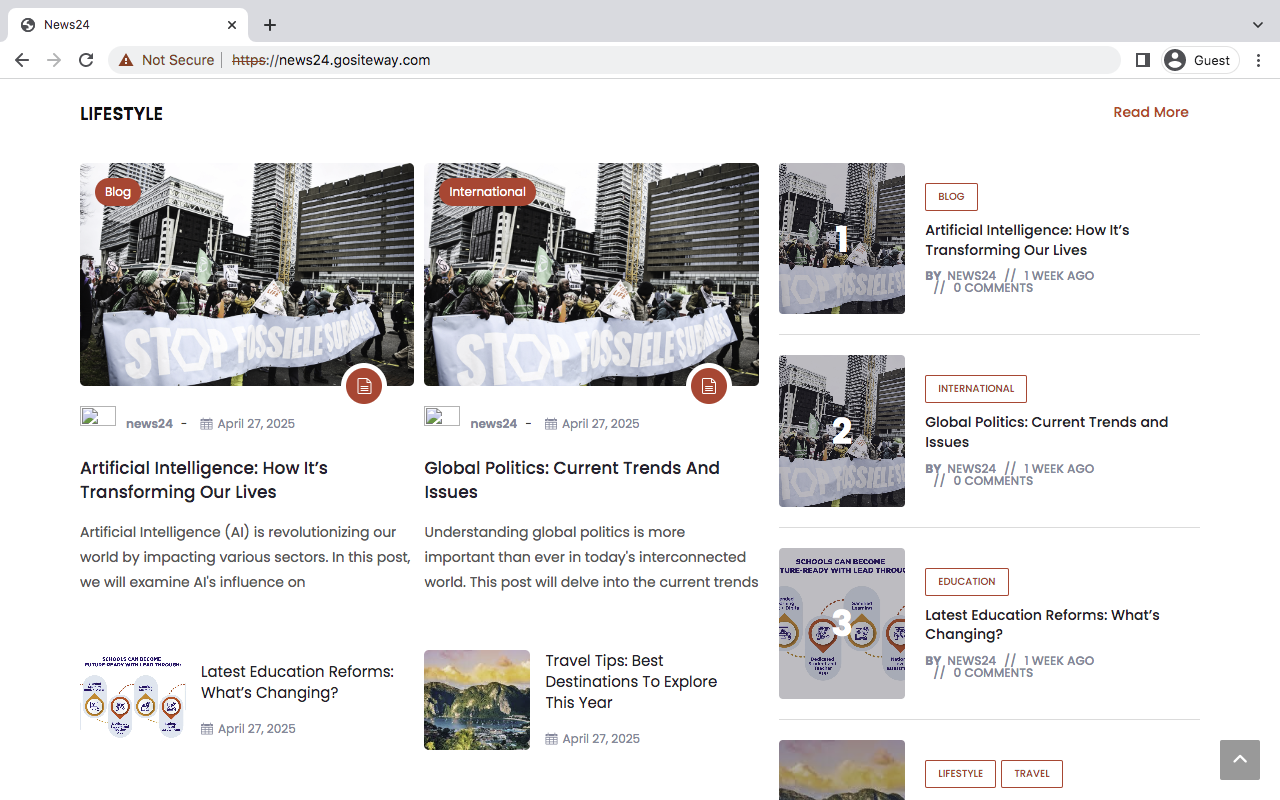Click the address bar URL
Screen dimensions: 1280x800
[x=331, y=60]
